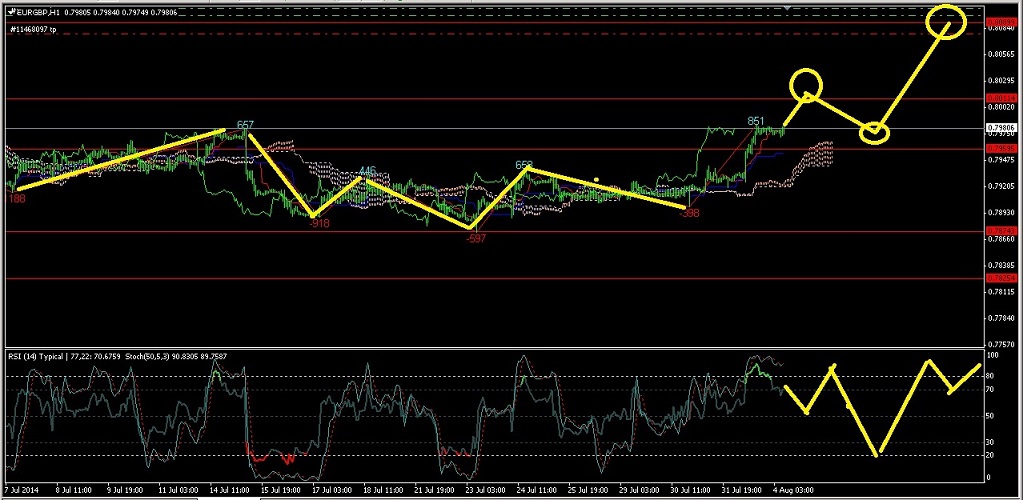Select the -597 low label
Screen dimensions: 1023x500
pyautogui.click(x=476, y=238)
